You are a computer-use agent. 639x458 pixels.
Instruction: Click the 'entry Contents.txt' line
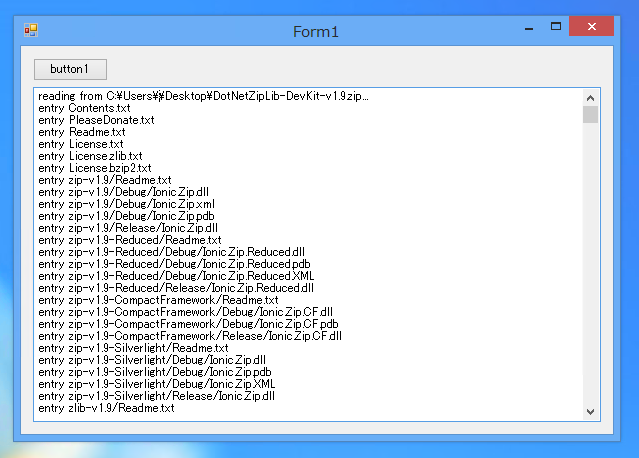point(84,108)
